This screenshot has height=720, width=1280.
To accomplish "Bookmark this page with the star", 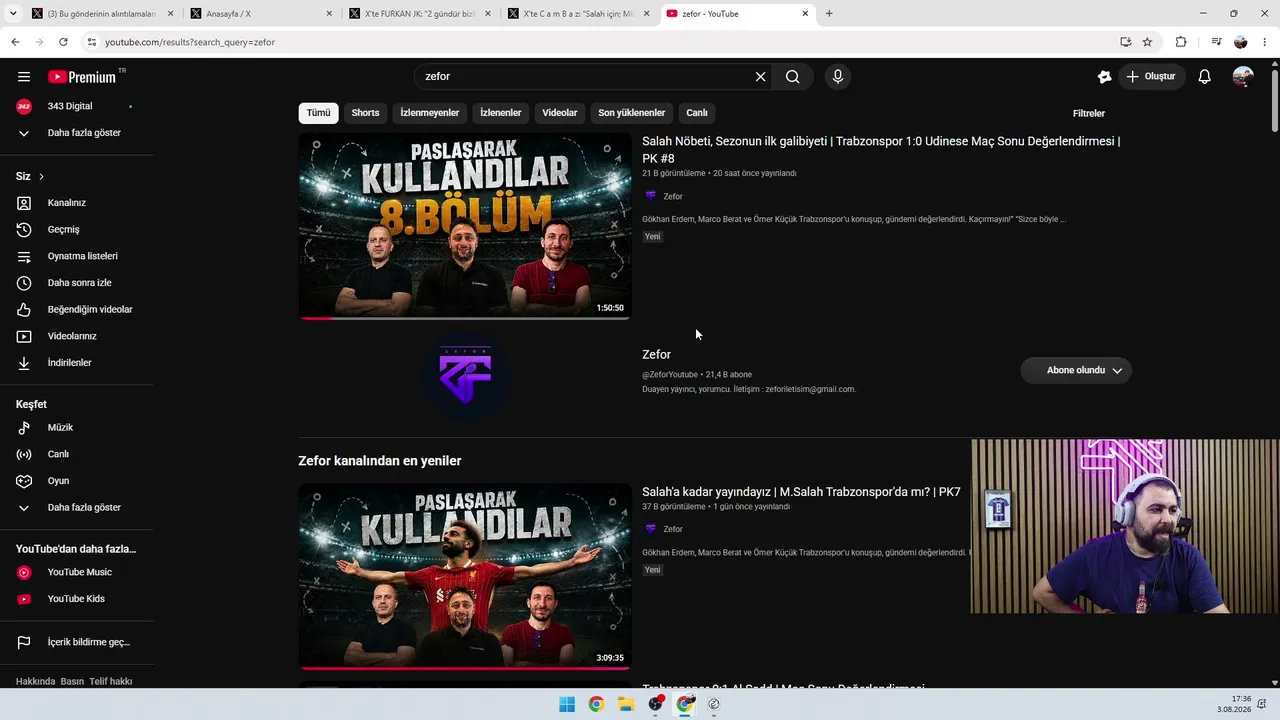I will click(1147, 42).
